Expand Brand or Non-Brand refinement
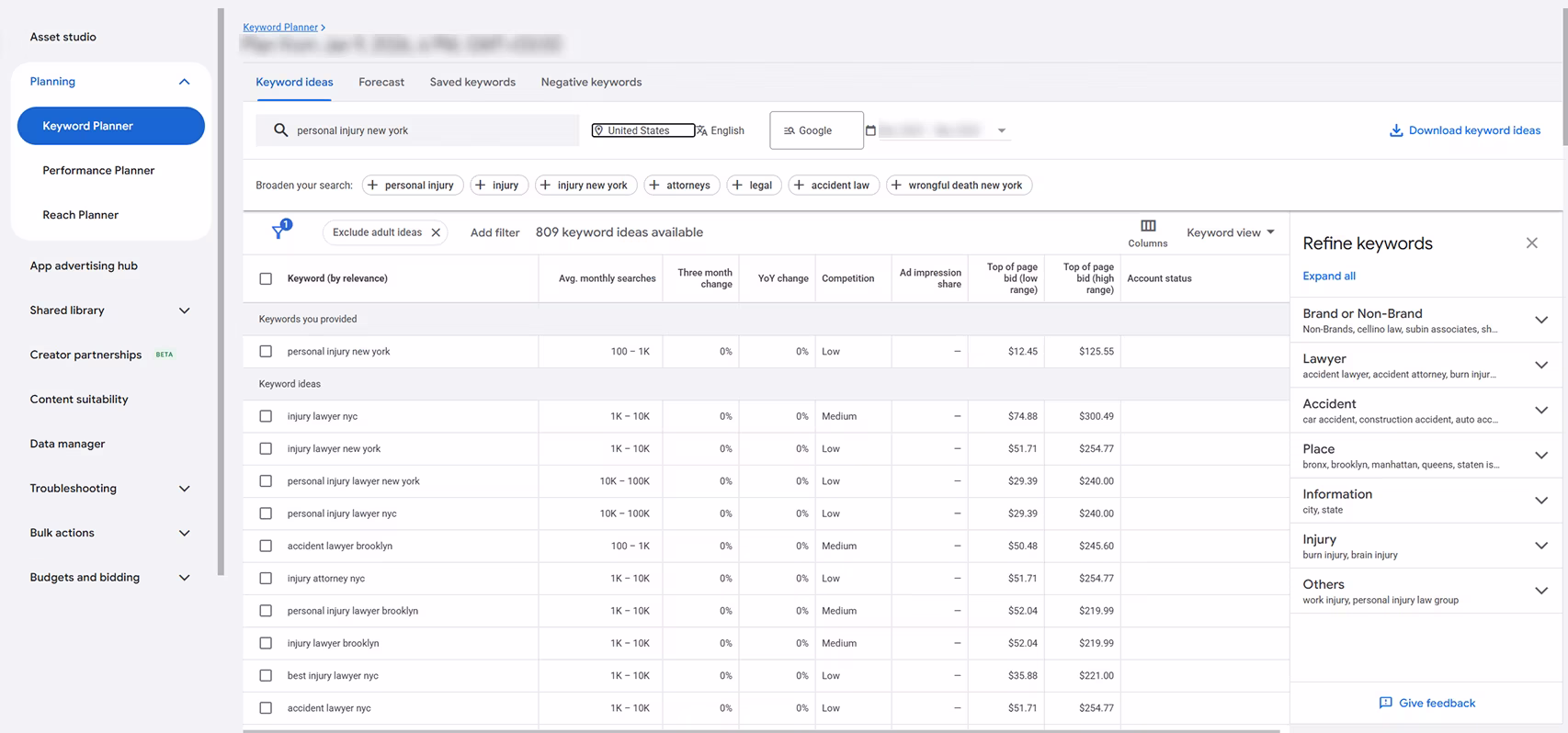 coord(1541,320)
